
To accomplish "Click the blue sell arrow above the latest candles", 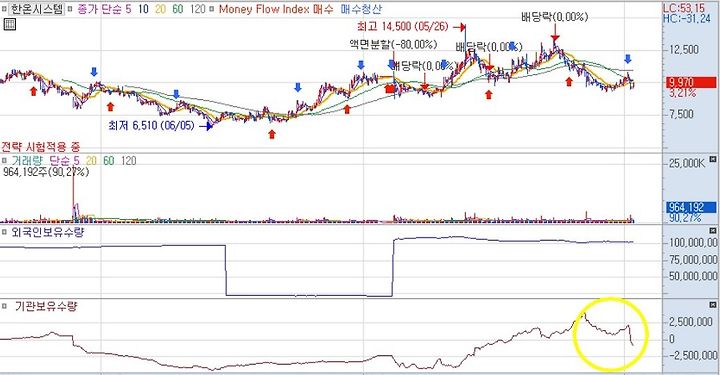I will [628, 59].
